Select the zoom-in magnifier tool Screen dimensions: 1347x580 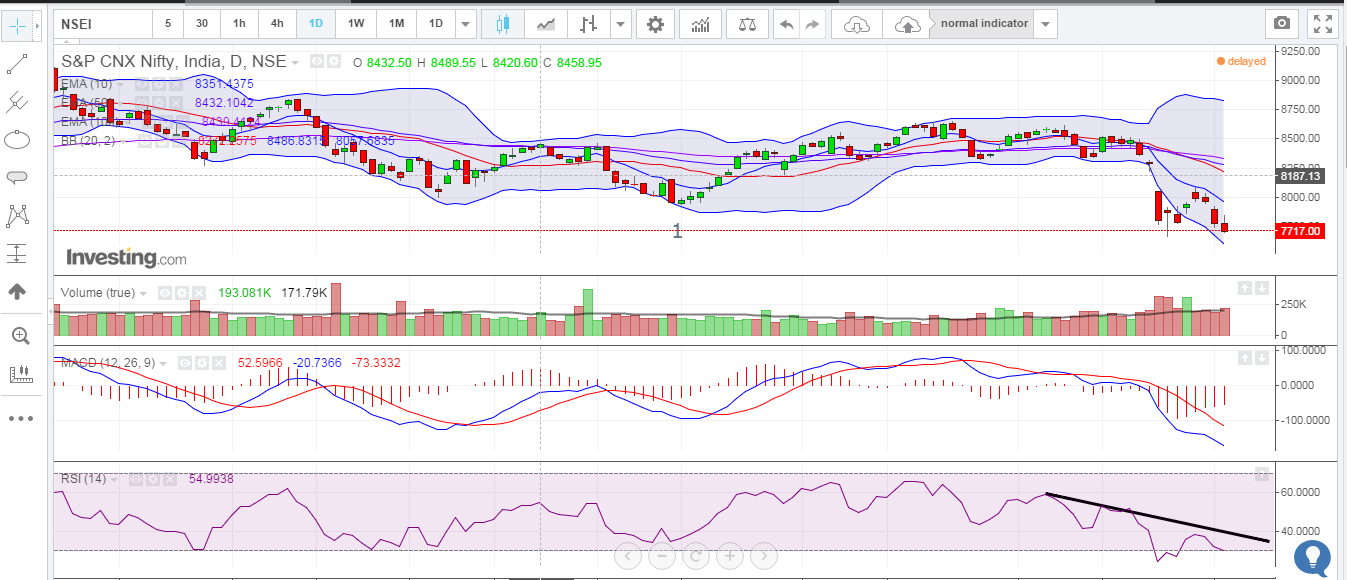(19, 336)
